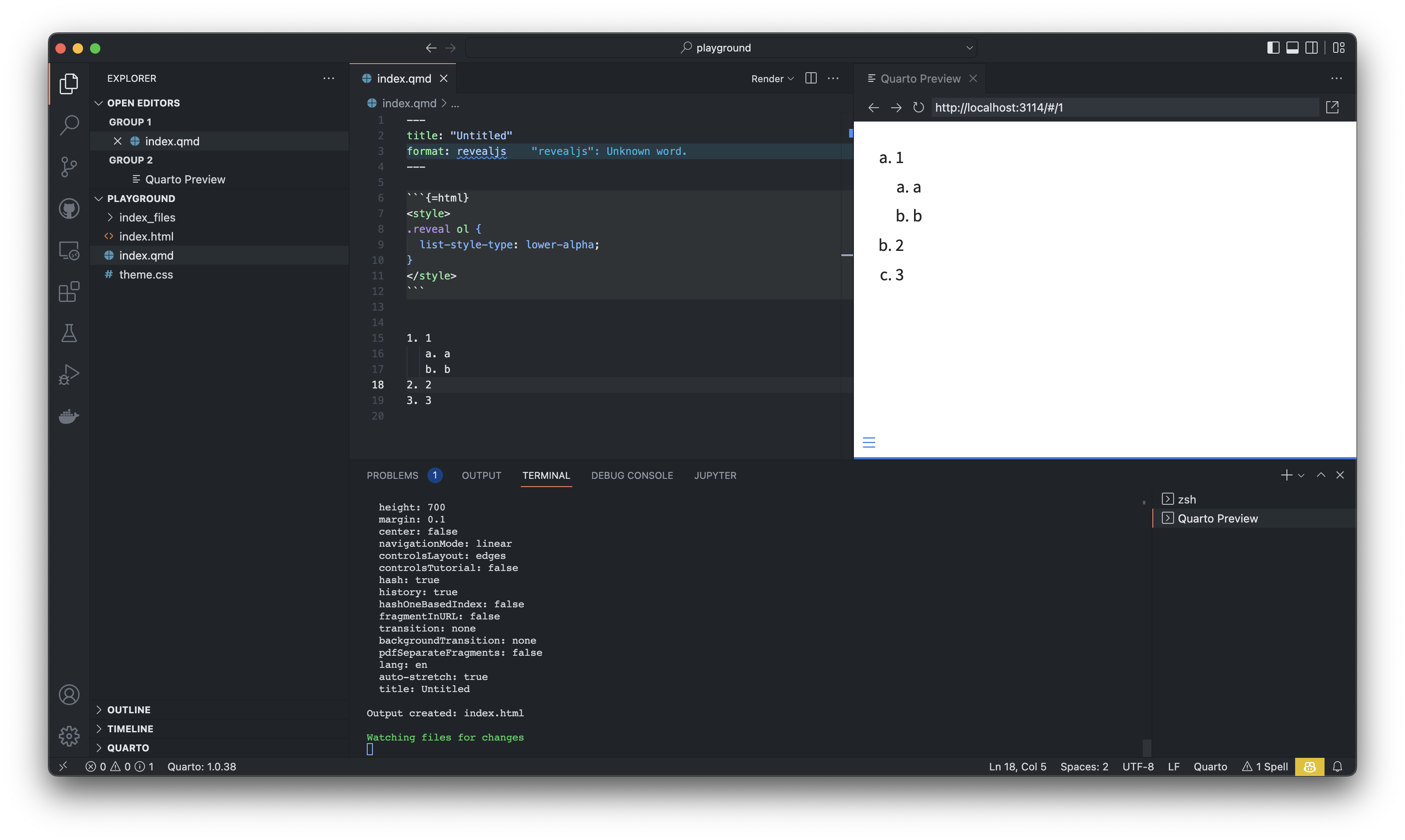Open theme.css in the file tree
This screenshot has width=1405, height=840.
click(x=219, y=275)
